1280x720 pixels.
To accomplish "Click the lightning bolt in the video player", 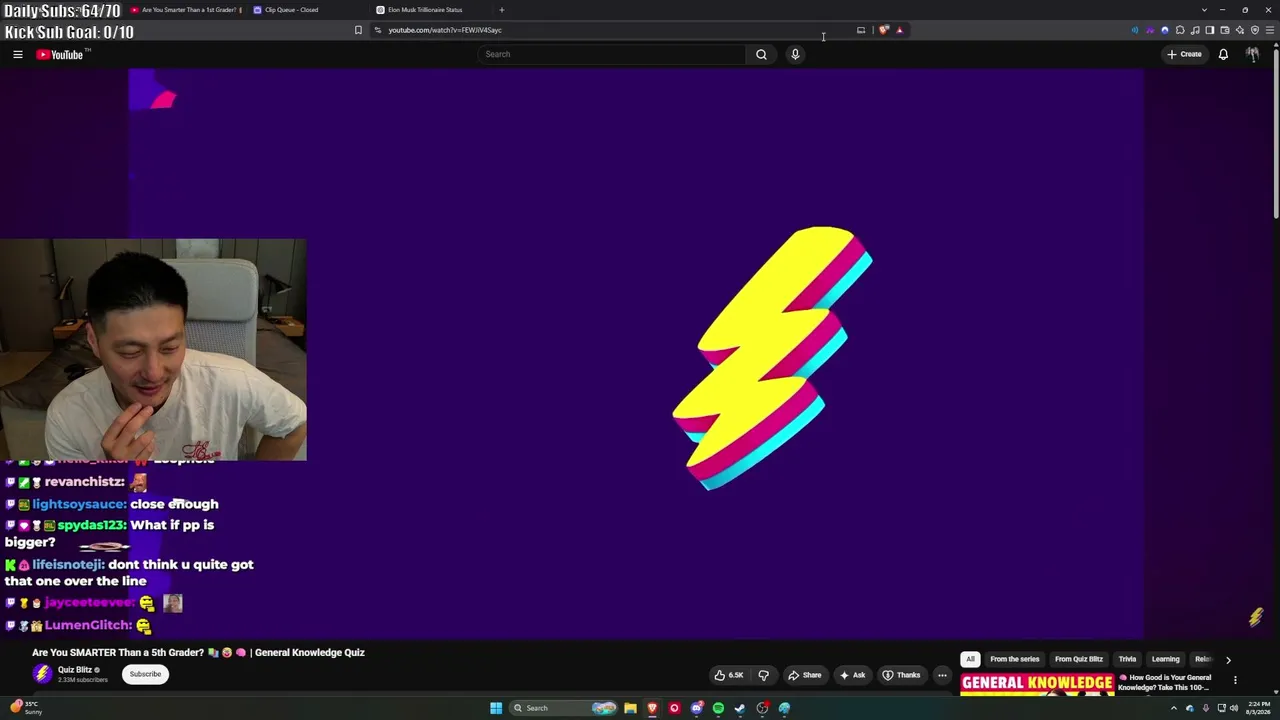I will (772, 358).
